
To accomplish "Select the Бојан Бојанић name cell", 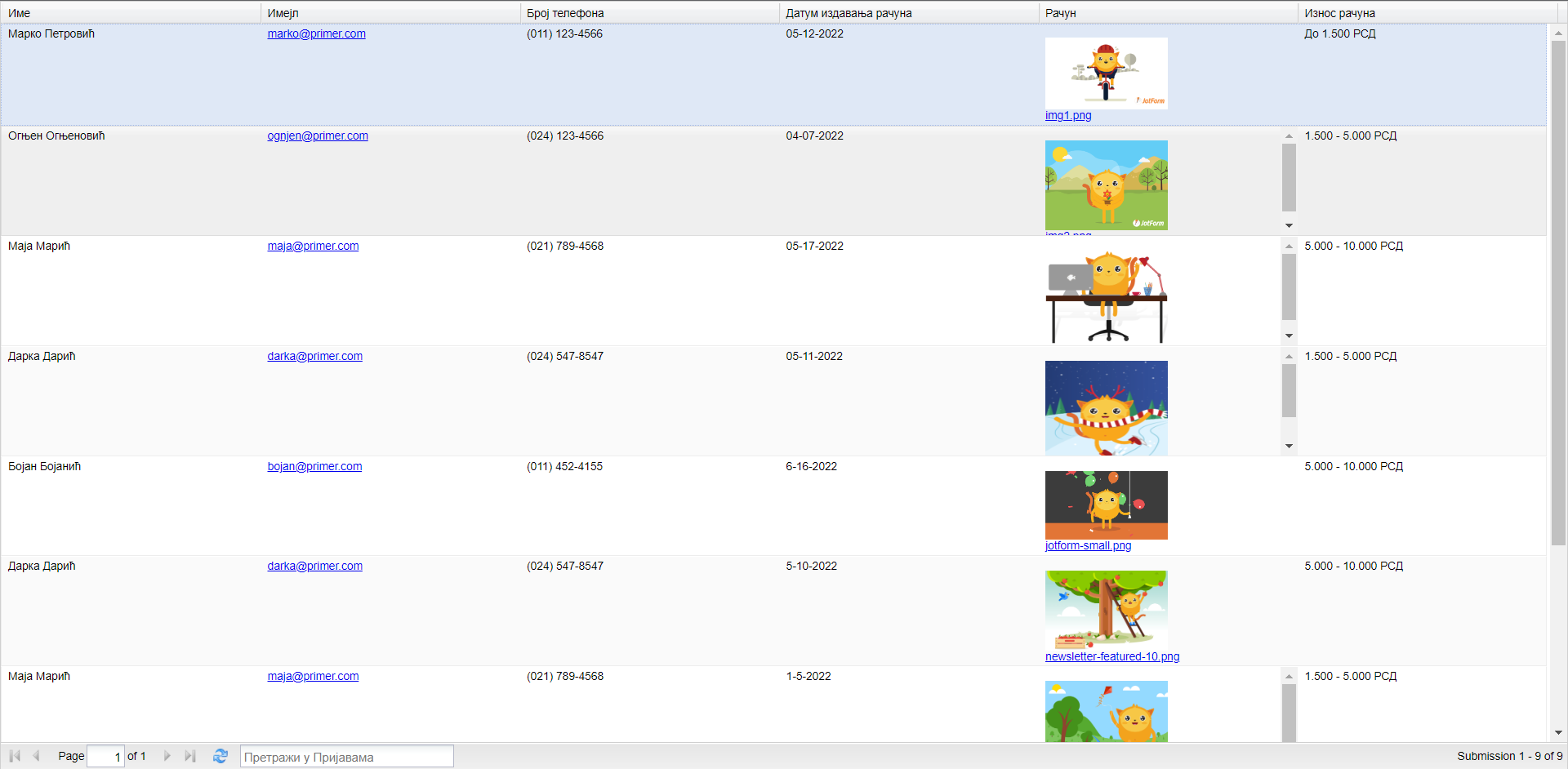I will pyautogui.click(x=45, y=466).
